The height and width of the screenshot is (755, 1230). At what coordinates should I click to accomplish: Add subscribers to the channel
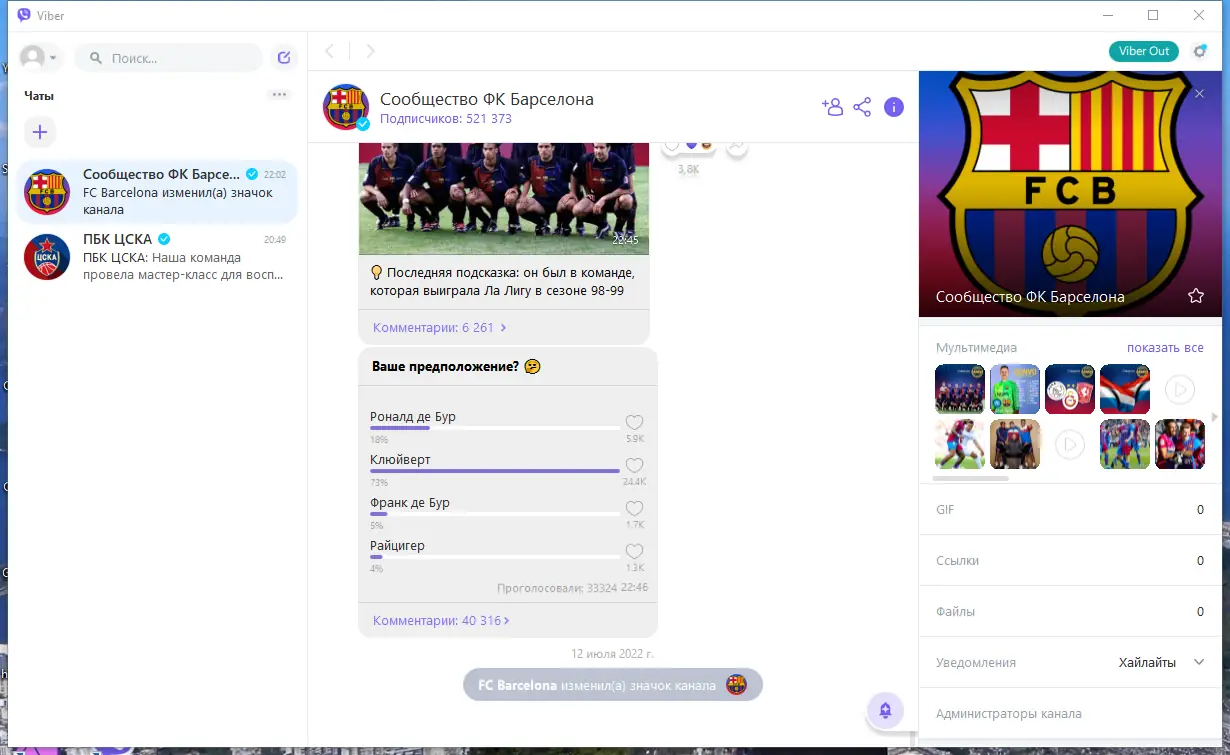pos(833,106)
